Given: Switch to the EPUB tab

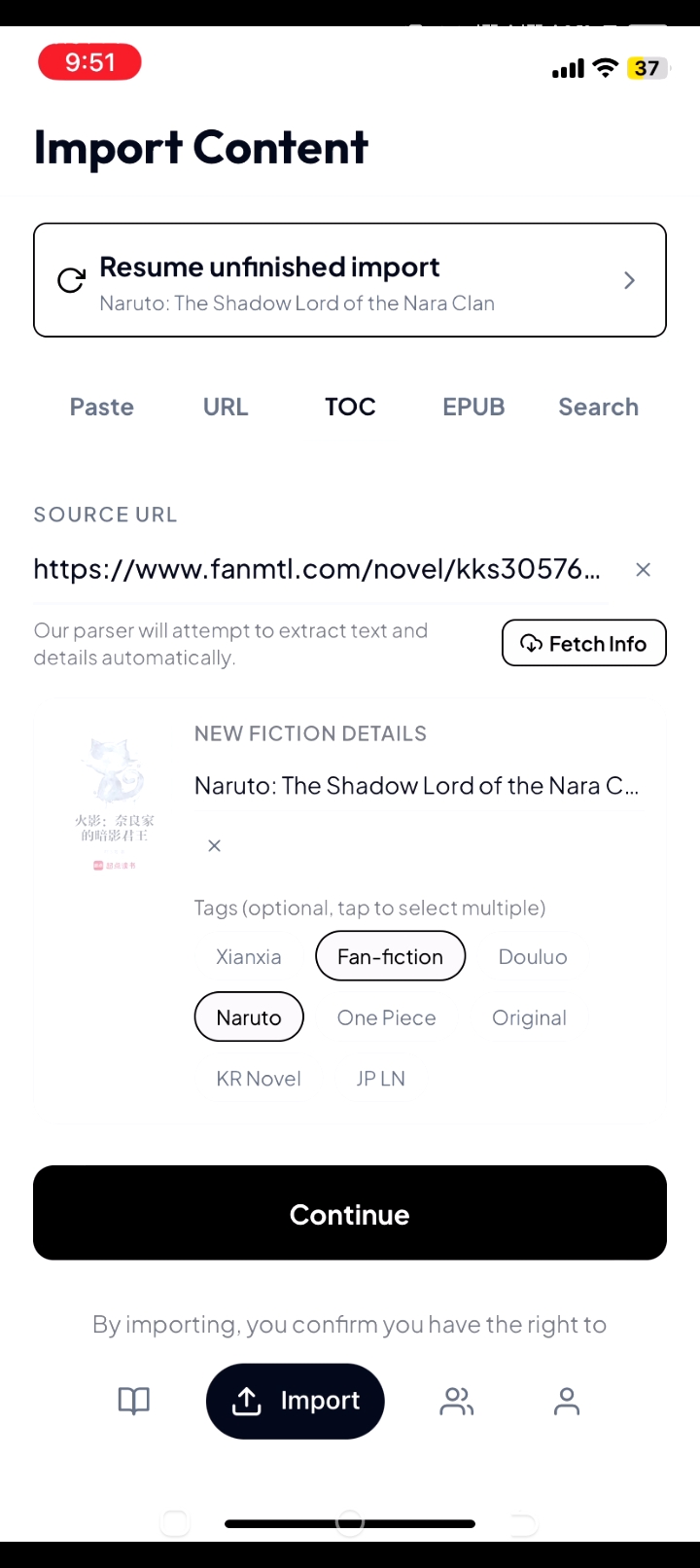Looking at the screenshot, I should (473, 407).
